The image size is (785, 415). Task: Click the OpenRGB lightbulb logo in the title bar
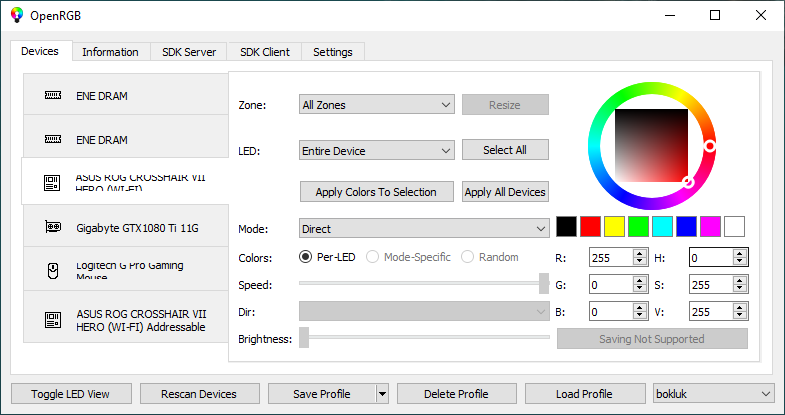pyautogui.click(x=17, y=15)
